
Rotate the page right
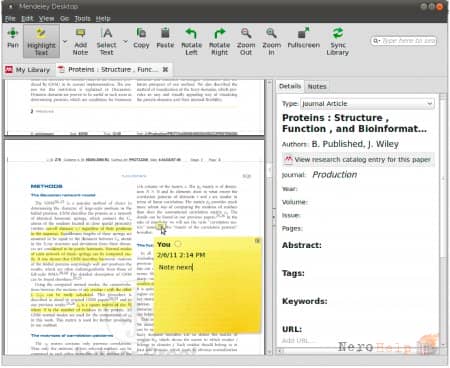[x=219, y=42]
